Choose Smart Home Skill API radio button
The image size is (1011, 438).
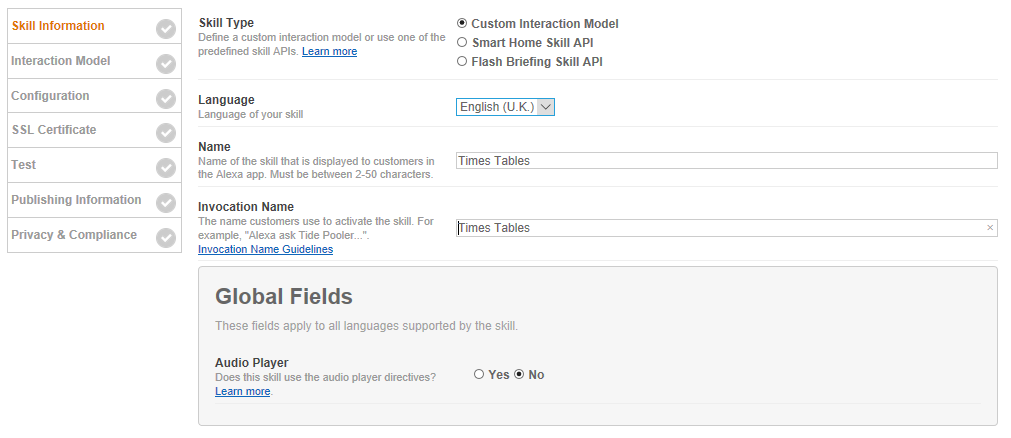click(462, 42)
